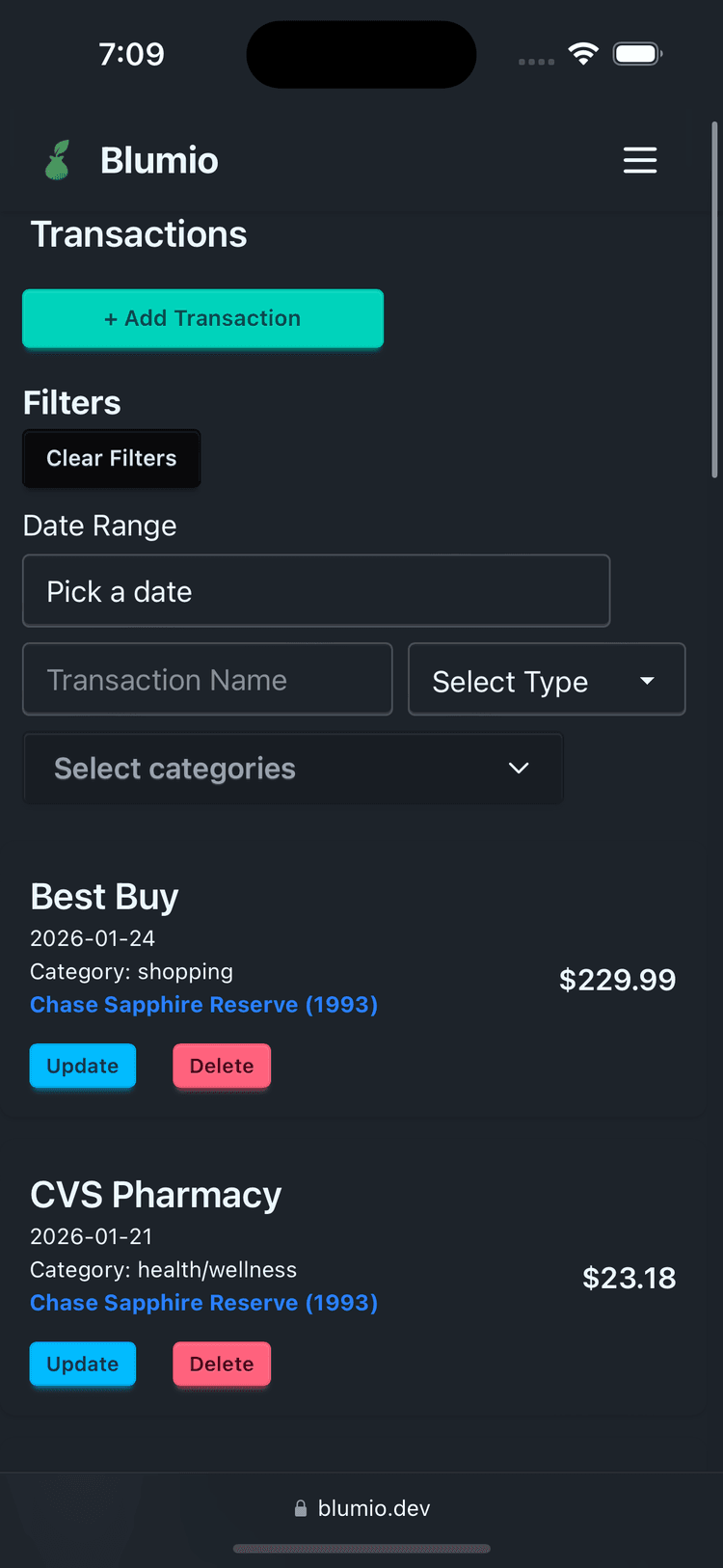The height and width of the screenshot is (1568, 723).
Task: Tap the cellular signal dots icon
Action: click(536, 61)
